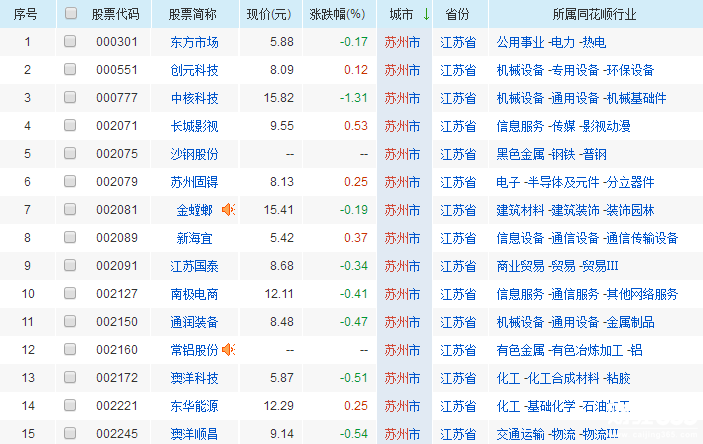Screen dimensions: 703x444
Task: Check the box for stock 000551
Action: pyautogui.click(x=70, y=69)
